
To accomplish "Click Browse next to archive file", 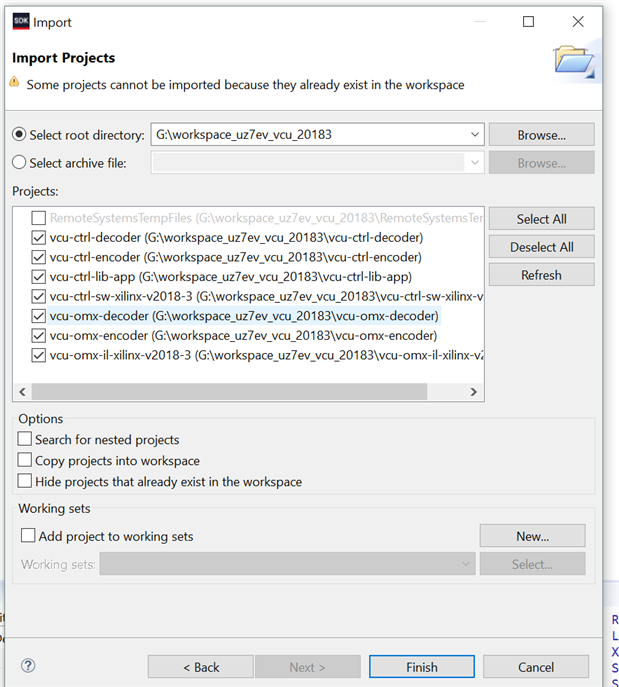I will tap(541, 163).
